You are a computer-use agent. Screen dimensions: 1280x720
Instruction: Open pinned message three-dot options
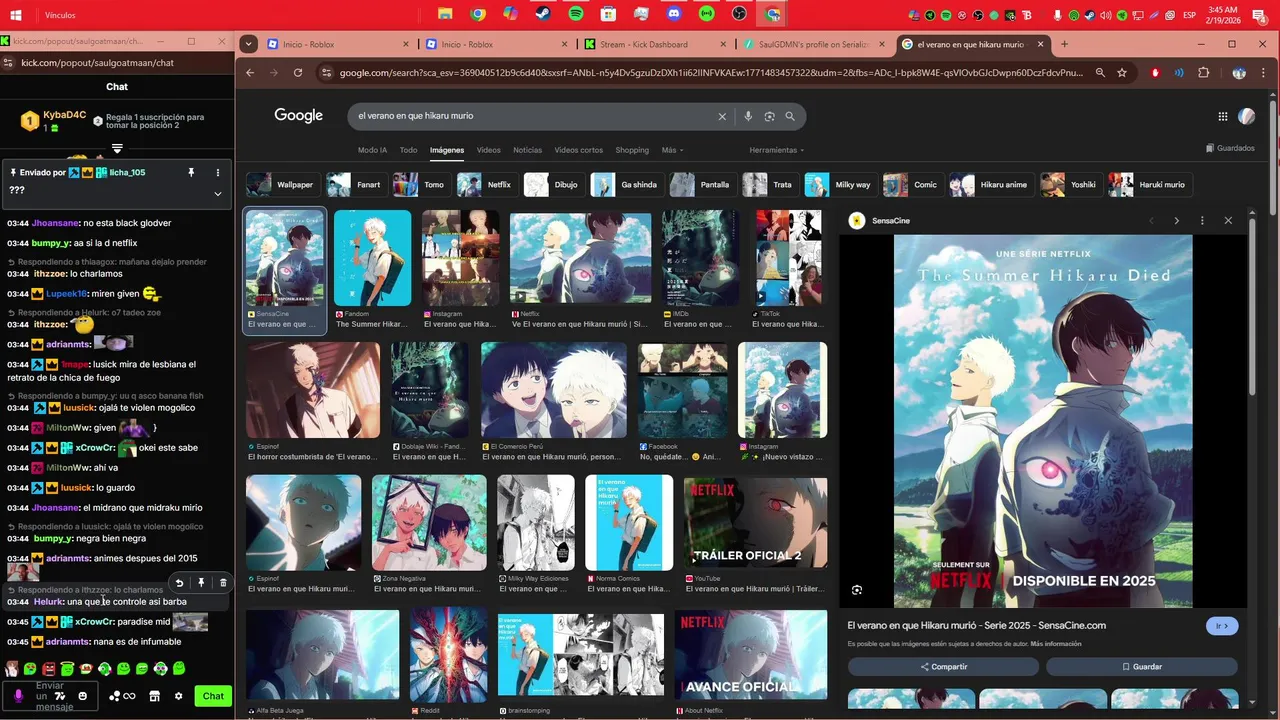[x=218, y=172]
